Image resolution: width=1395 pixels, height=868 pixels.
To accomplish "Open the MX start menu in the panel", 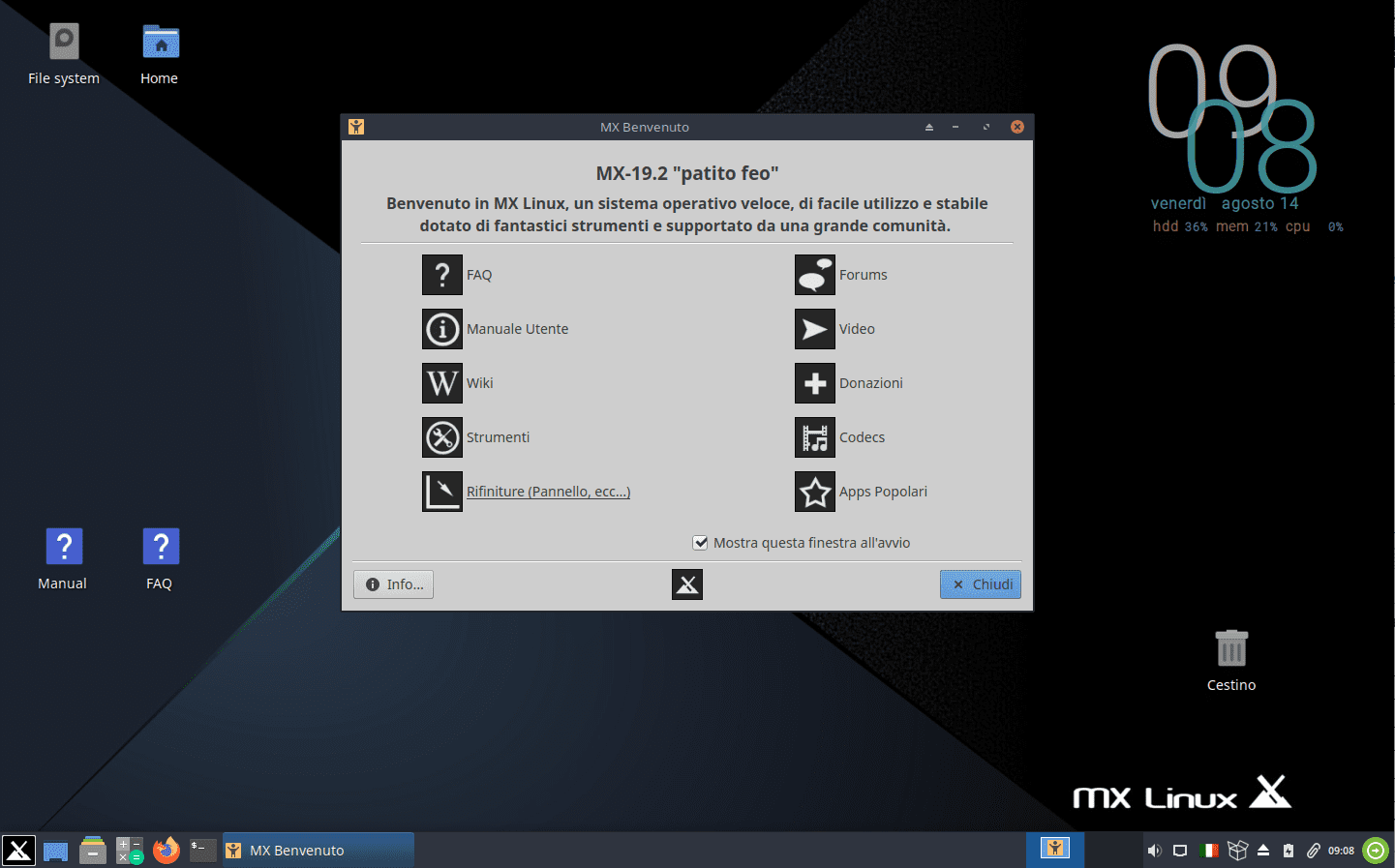I will pos(18,851).
